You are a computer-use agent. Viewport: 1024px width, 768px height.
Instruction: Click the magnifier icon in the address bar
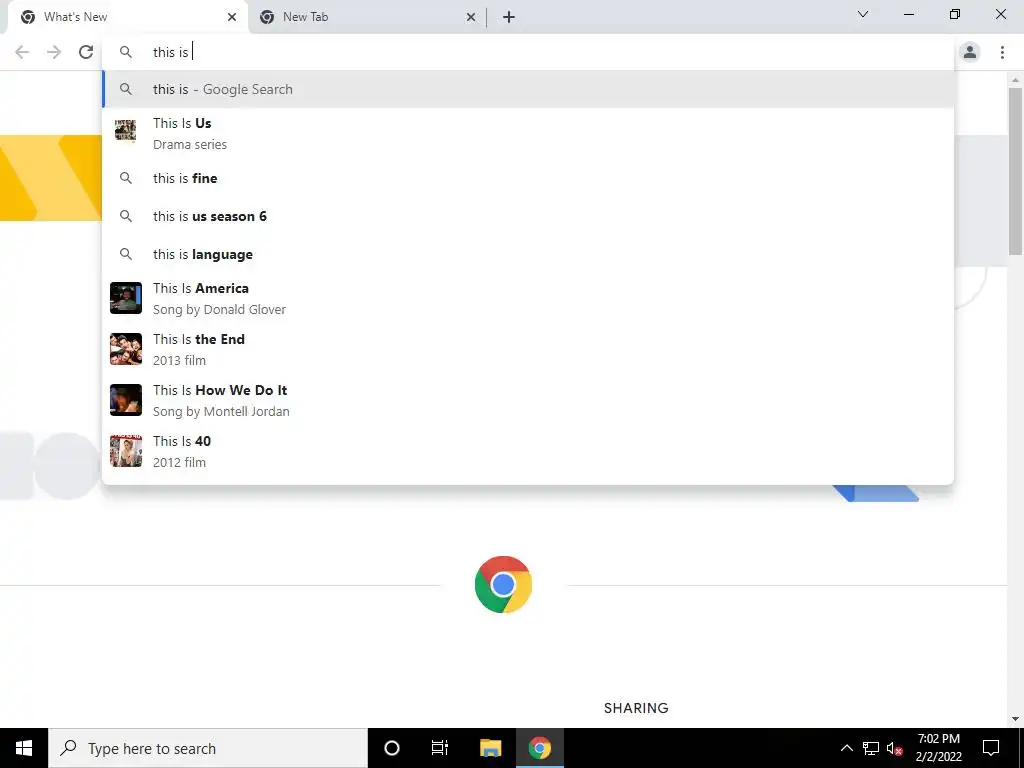tap(126, 52)
